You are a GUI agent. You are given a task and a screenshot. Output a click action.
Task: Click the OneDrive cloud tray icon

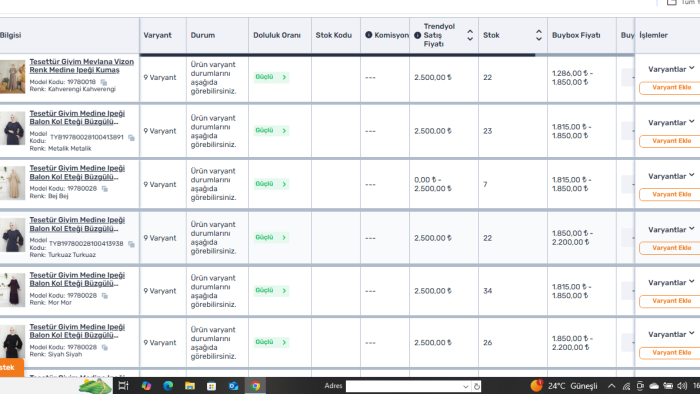(654, 386)
